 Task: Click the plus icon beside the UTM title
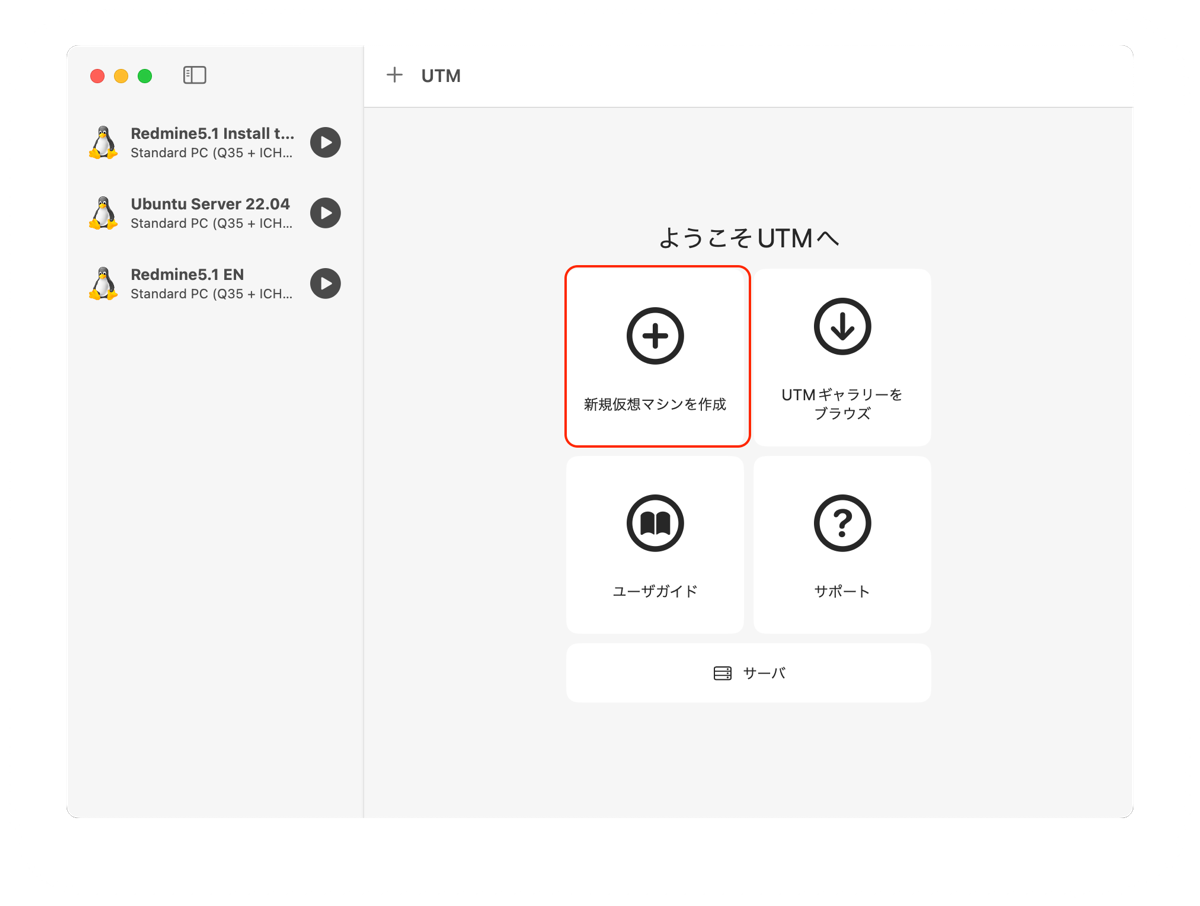tap(395, 75)
